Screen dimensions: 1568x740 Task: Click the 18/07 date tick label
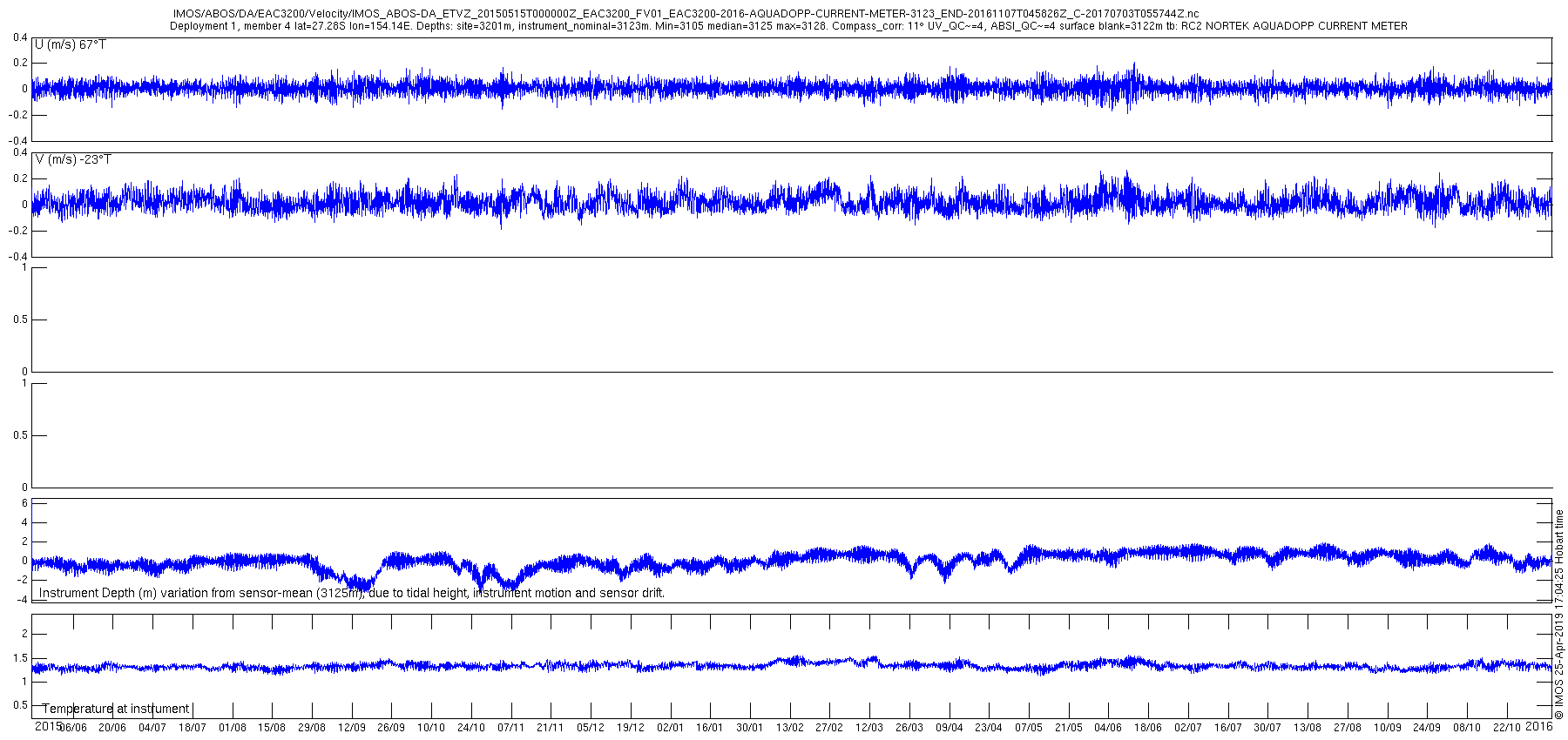193,728
